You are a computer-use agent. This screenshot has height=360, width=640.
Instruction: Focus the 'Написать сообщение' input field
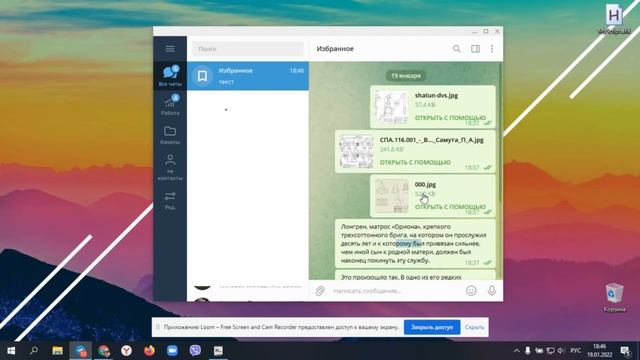tap(396, 291)
